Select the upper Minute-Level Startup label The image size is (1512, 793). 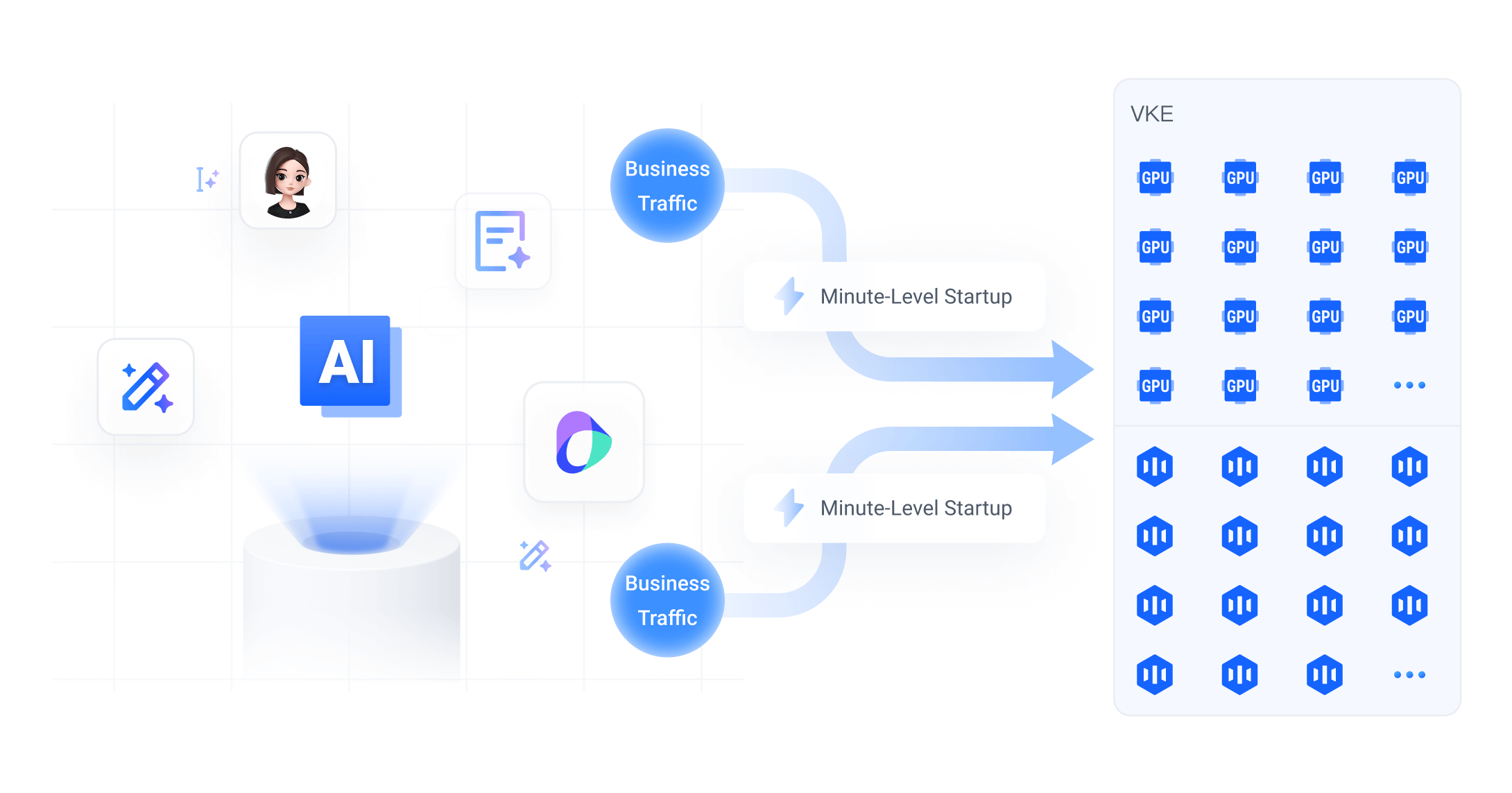[x=894, y=296]
